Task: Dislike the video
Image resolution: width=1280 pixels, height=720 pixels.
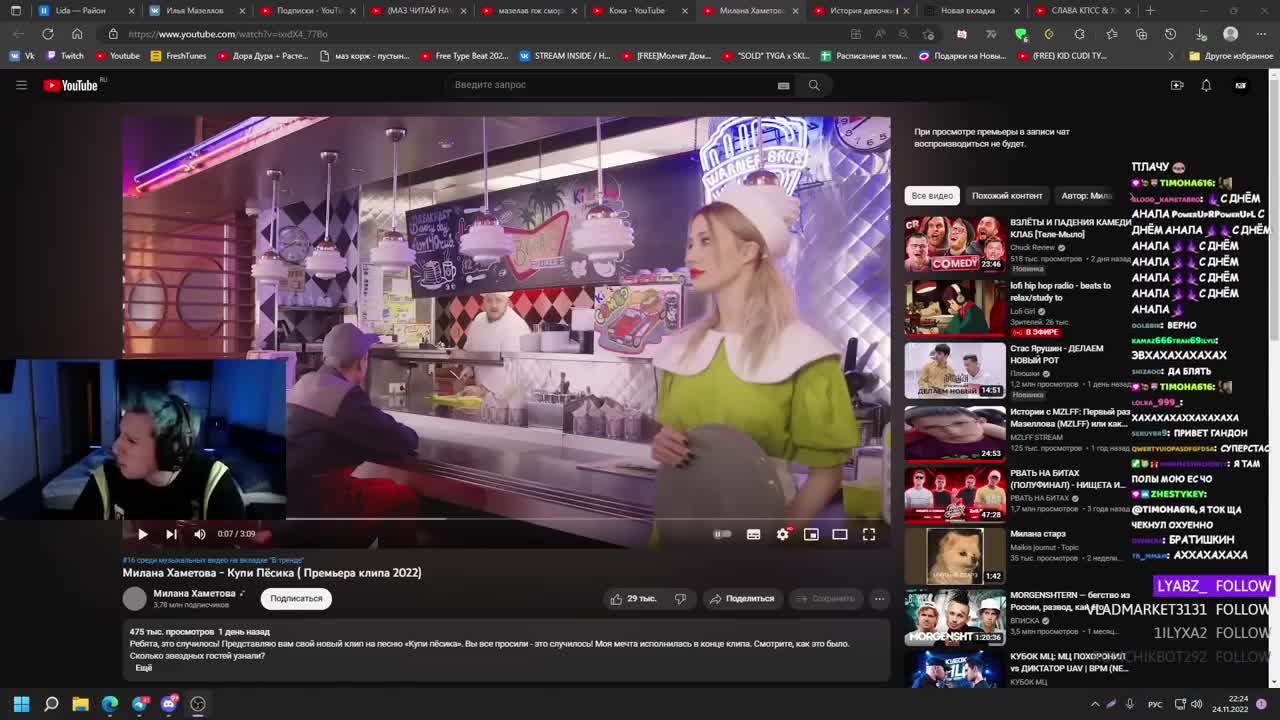Action: (x=680, y=598)
